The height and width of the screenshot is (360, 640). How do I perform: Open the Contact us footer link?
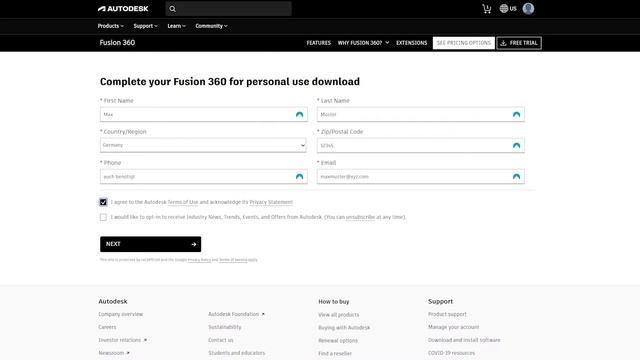221,340
